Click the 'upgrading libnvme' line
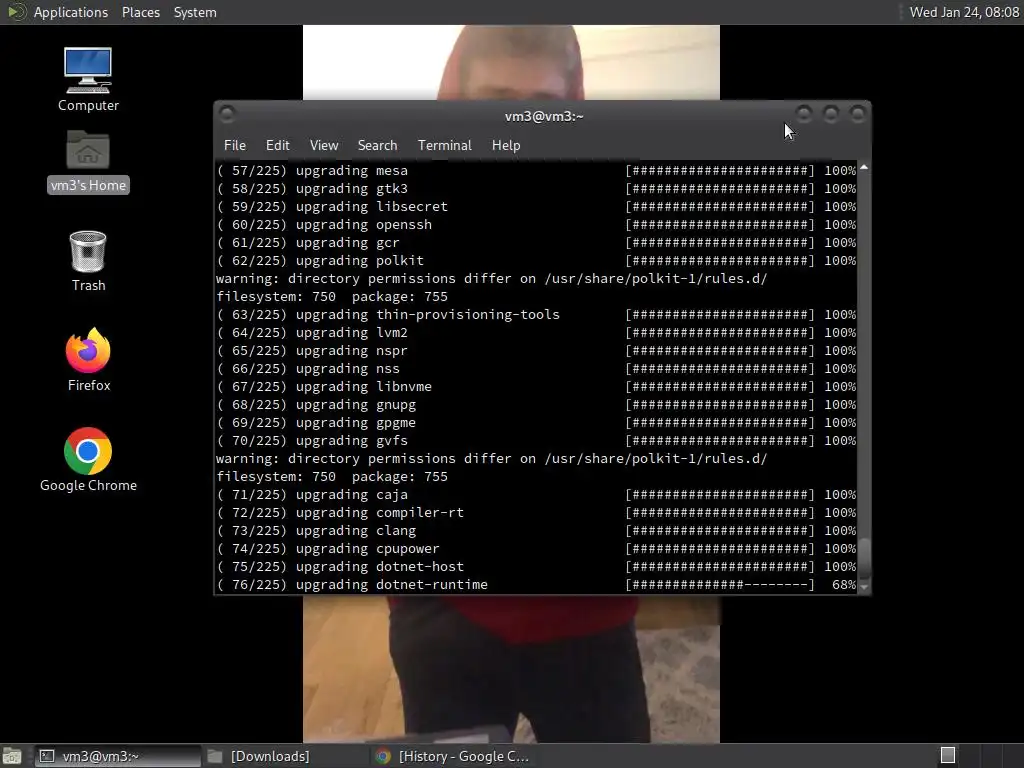This screenshot has width=1024, height=768. [536, 387]
